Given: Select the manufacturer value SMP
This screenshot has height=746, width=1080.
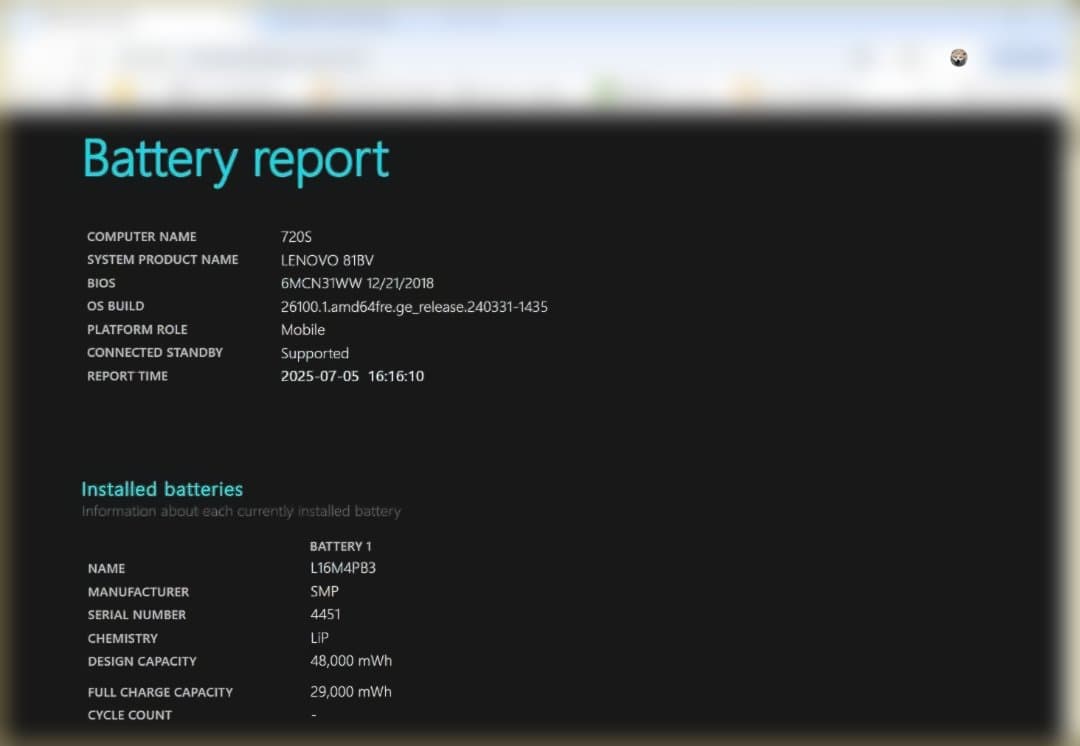Looking at the screenshot, I should coord(323,591).
